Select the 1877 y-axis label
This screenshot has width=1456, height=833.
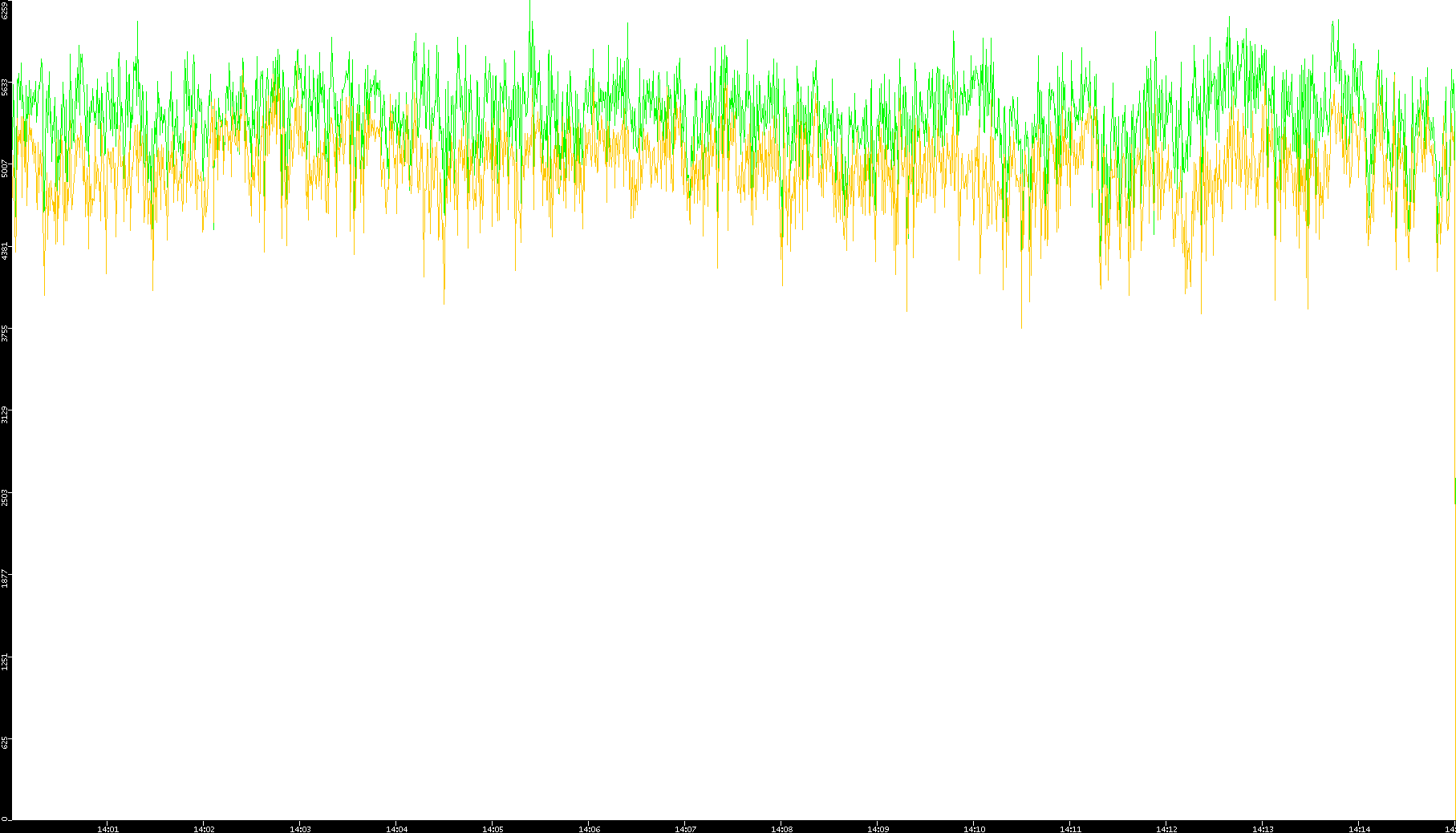click(5, 578)
